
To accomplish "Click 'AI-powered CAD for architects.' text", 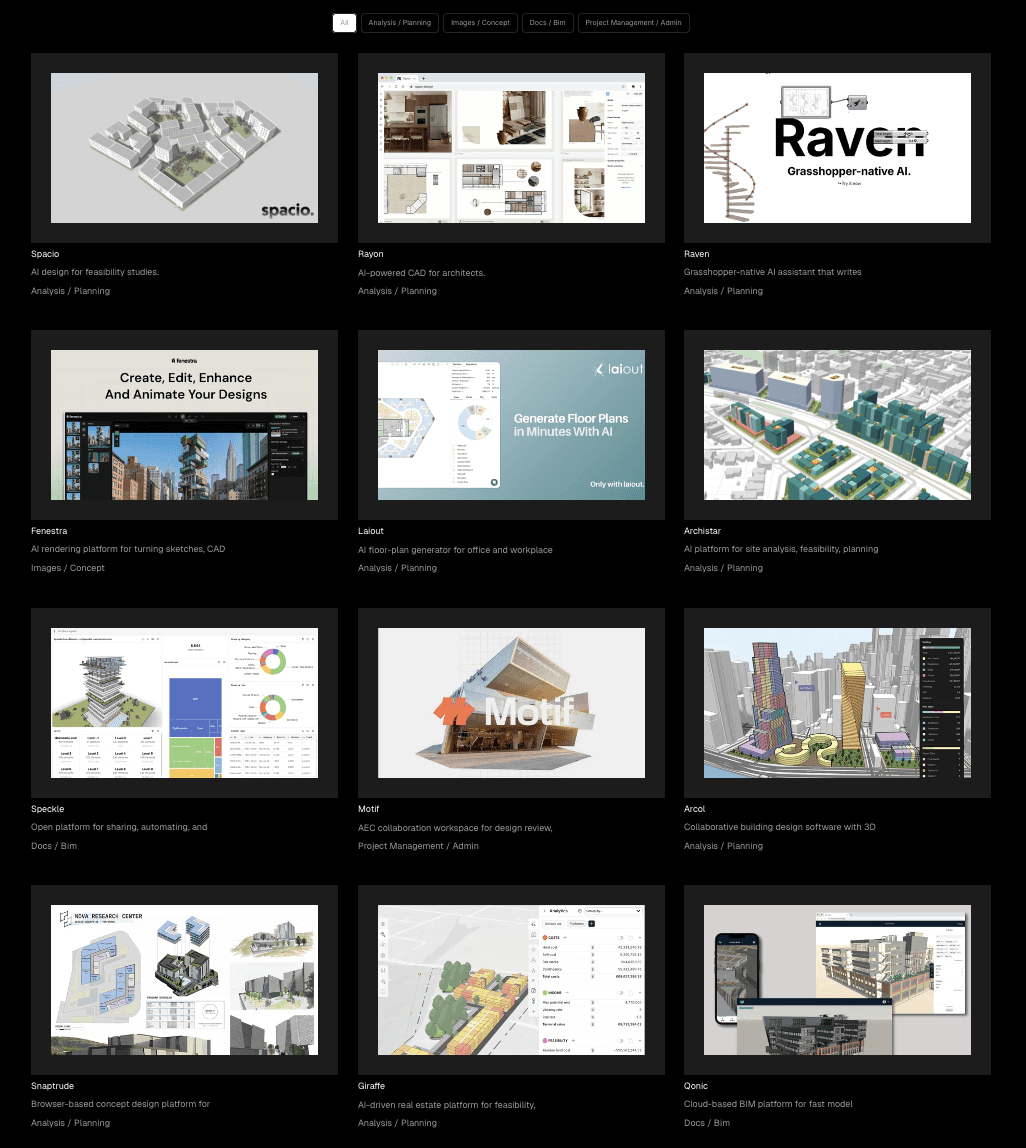I will [x=421, y=273].
